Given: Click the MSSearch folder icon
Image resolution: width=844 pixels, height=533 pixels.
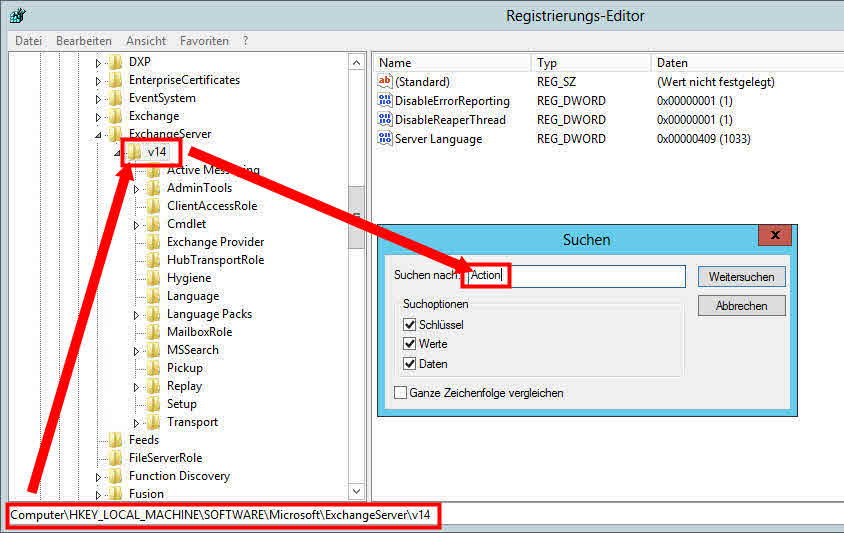Looking at the screenshot, I should (153, 350).
